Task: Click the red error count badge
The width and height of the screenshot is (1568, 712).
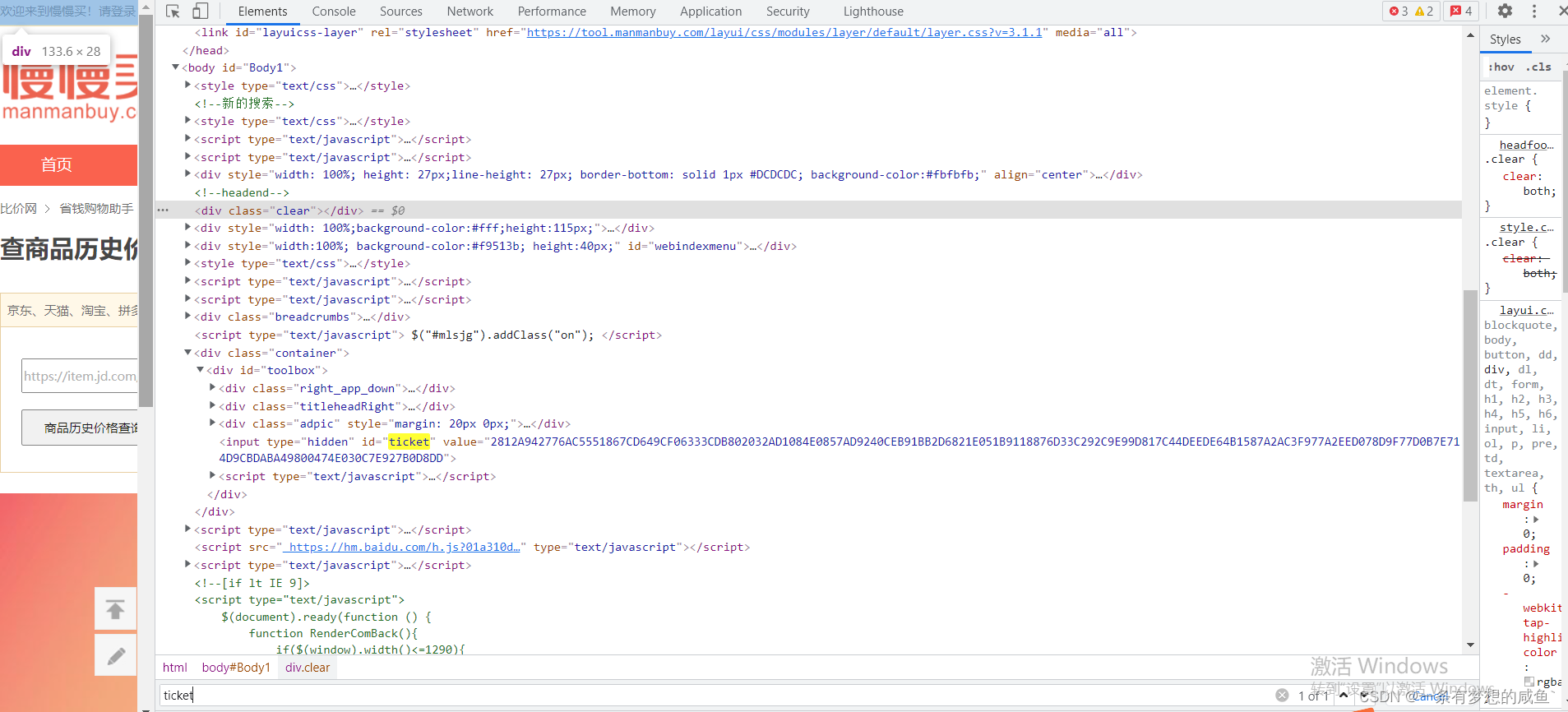Action: point(1399,11)
